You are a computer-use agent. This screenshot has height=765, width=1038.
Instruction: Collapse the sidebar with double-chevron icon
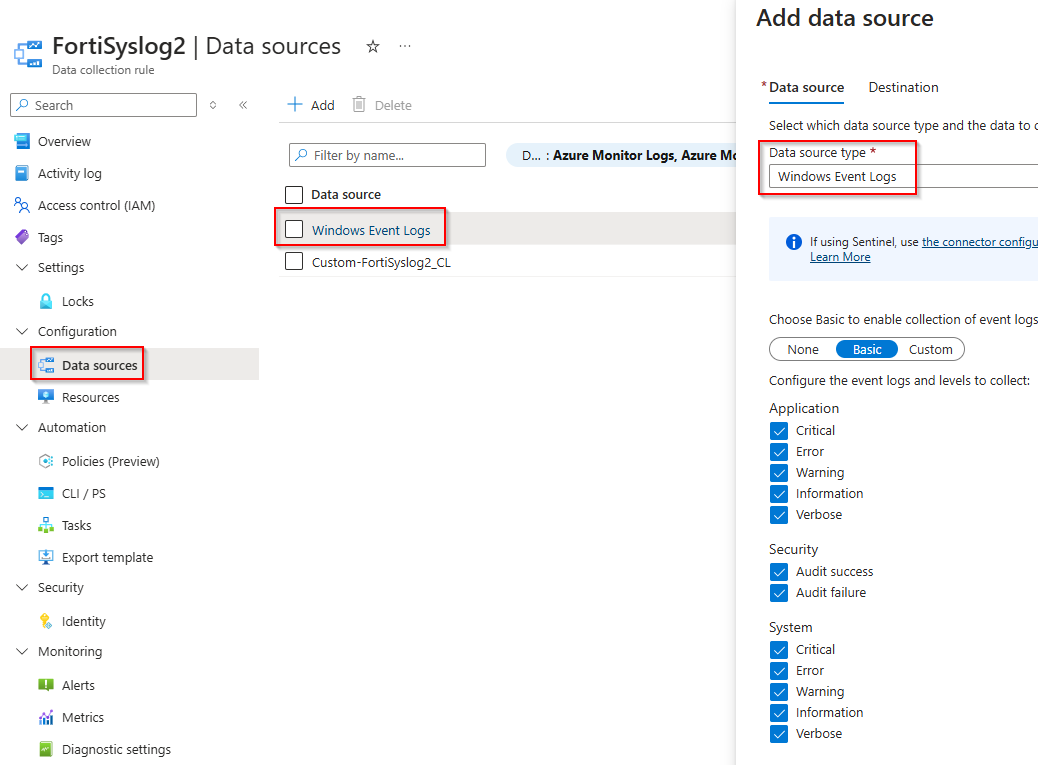243,105
